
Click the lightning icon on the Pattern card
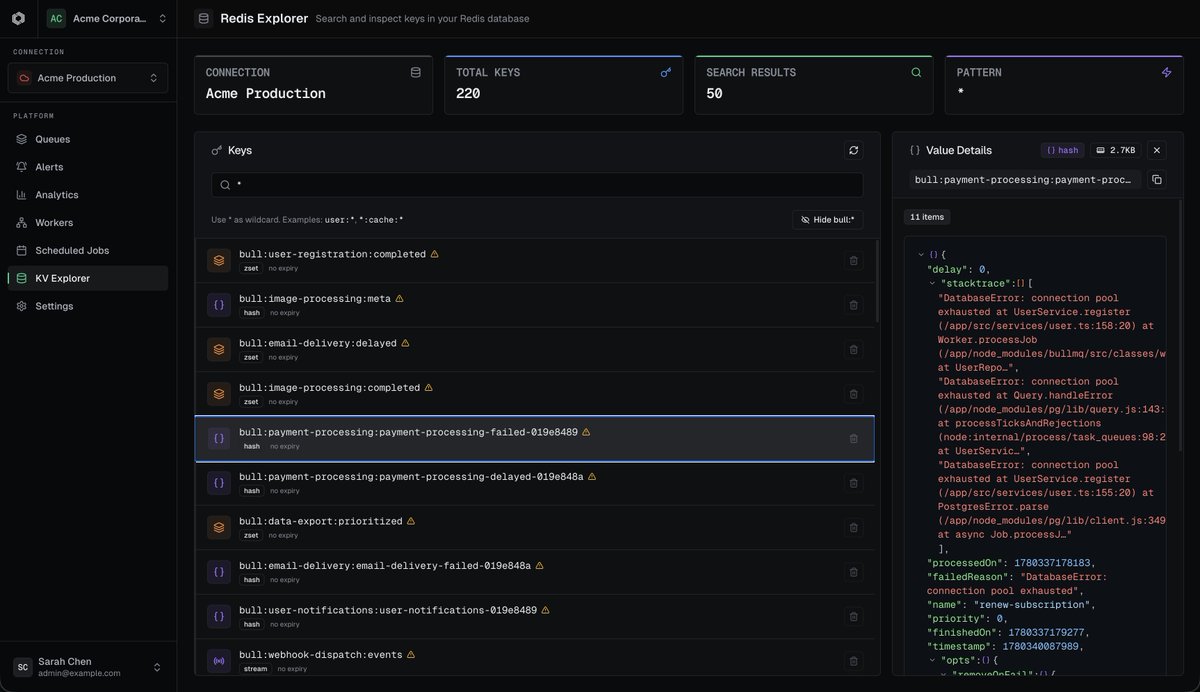pyautogui.click(x=1166, y=73)
